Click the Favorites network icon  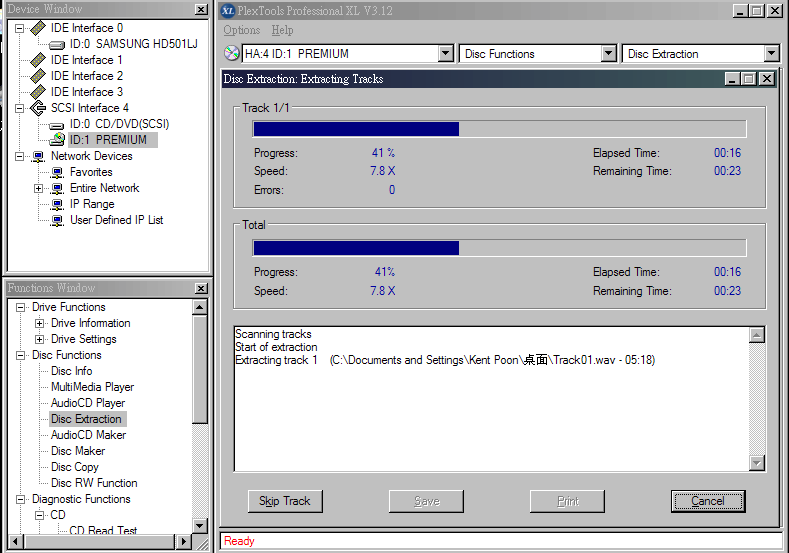tap(57, 172)
